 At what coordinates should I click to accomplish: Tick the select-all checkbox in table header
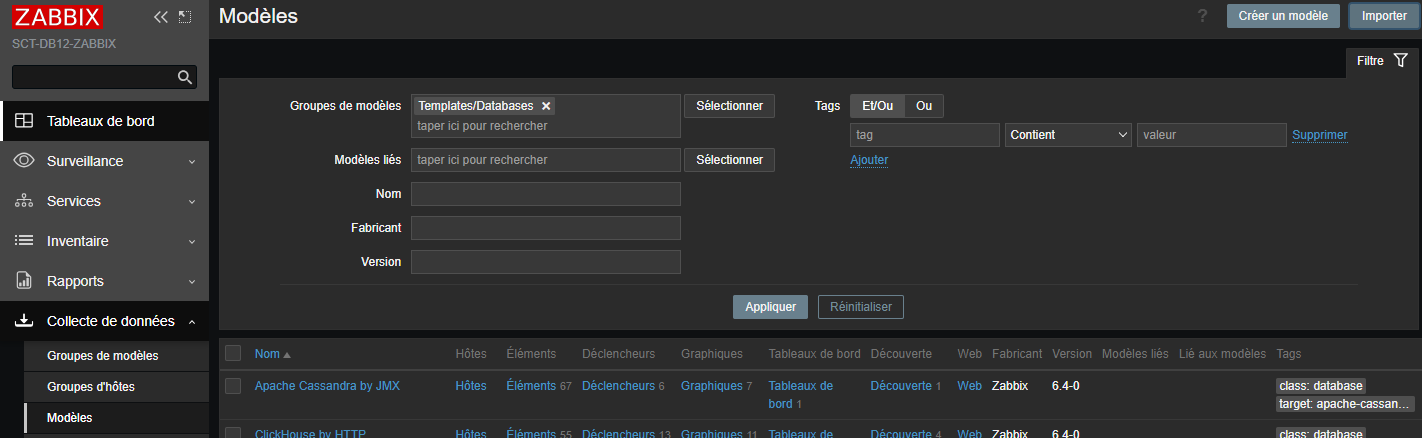tap(233, 353)
